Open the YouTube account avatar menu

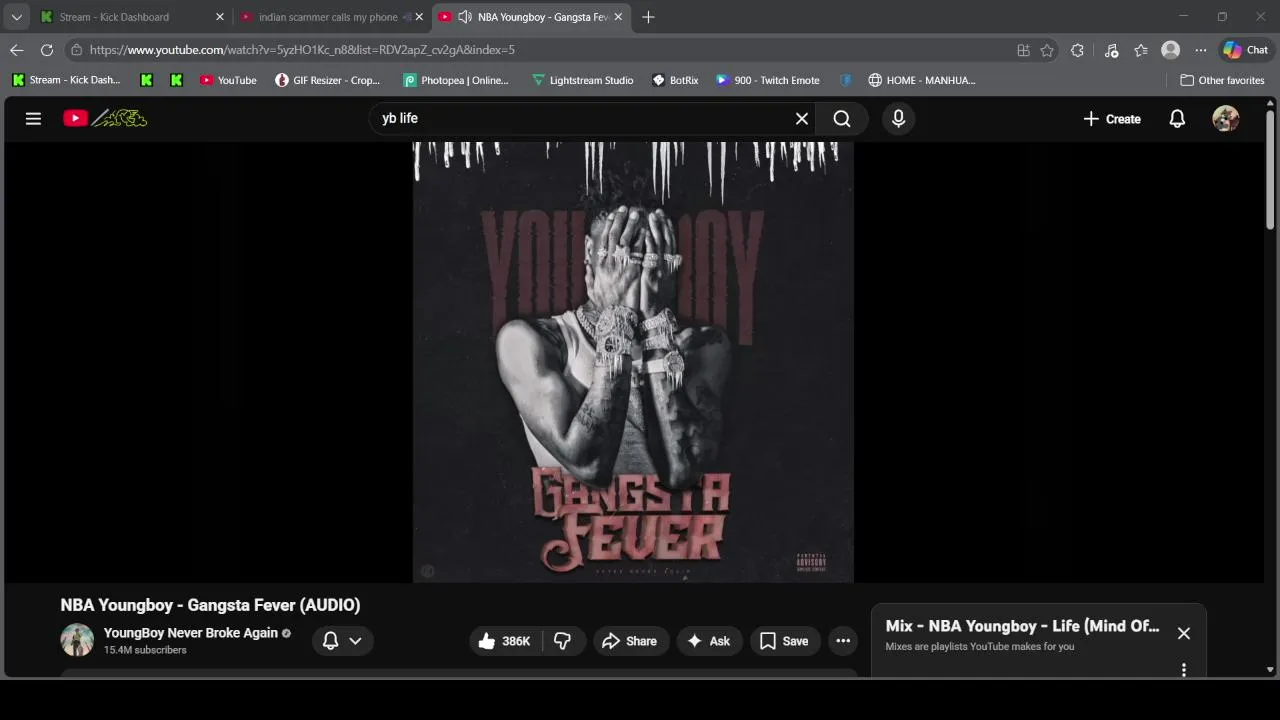tap(1225, 118)
